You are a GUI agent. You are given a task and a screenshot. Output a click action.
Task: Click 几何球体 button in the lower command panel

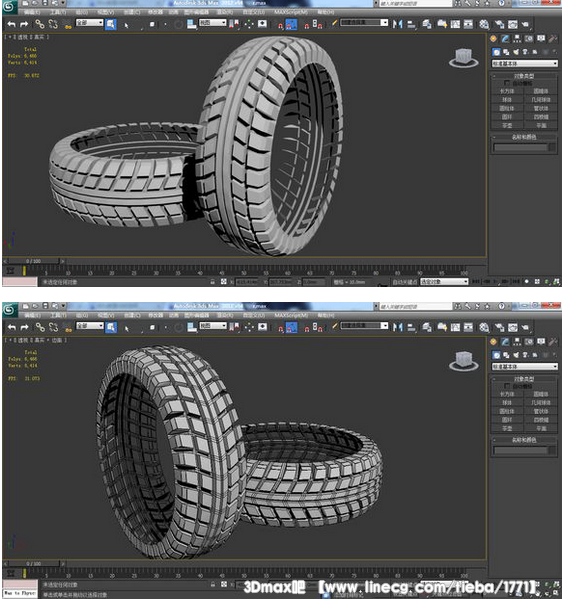(541, 403)
